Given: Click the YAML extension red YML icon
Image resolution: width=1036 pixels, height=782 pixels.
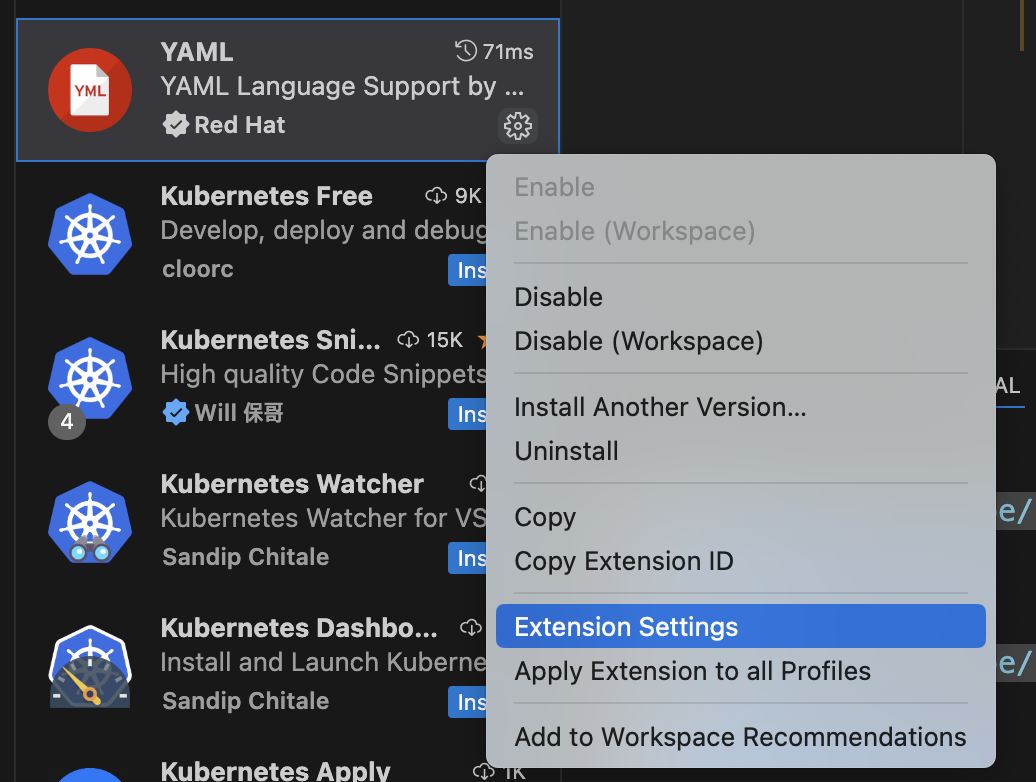Looking at the screenshot, I should [90, 90].
